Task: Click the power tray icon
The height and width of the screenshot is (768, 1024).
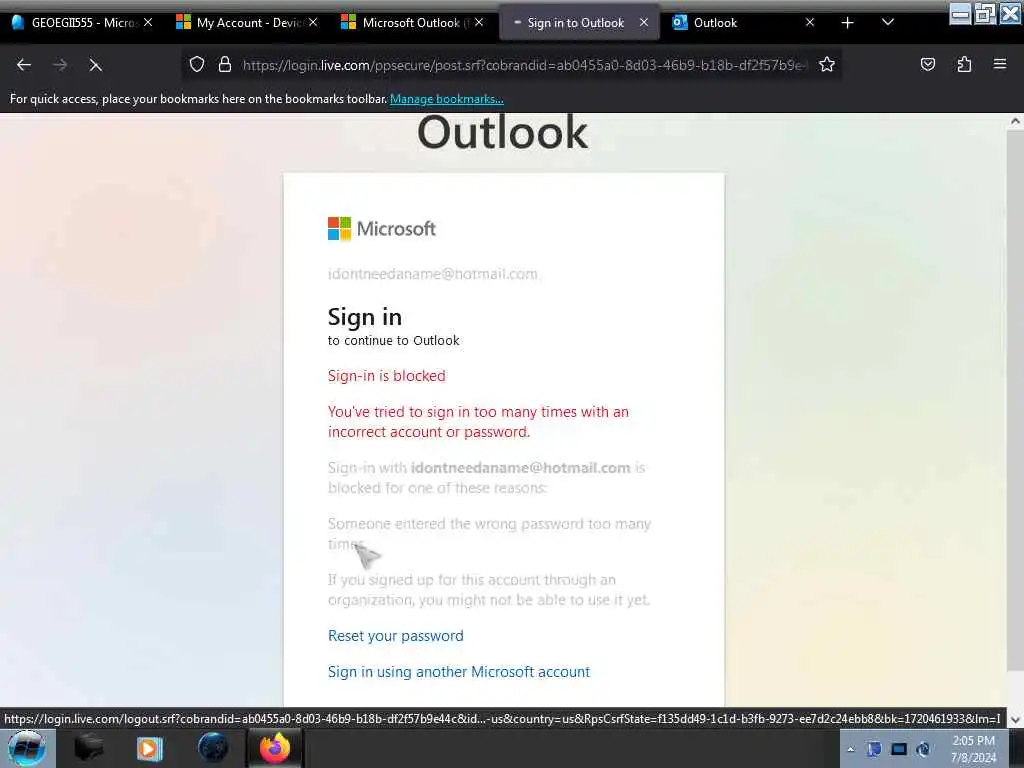Action: click(x=923, y=749)
